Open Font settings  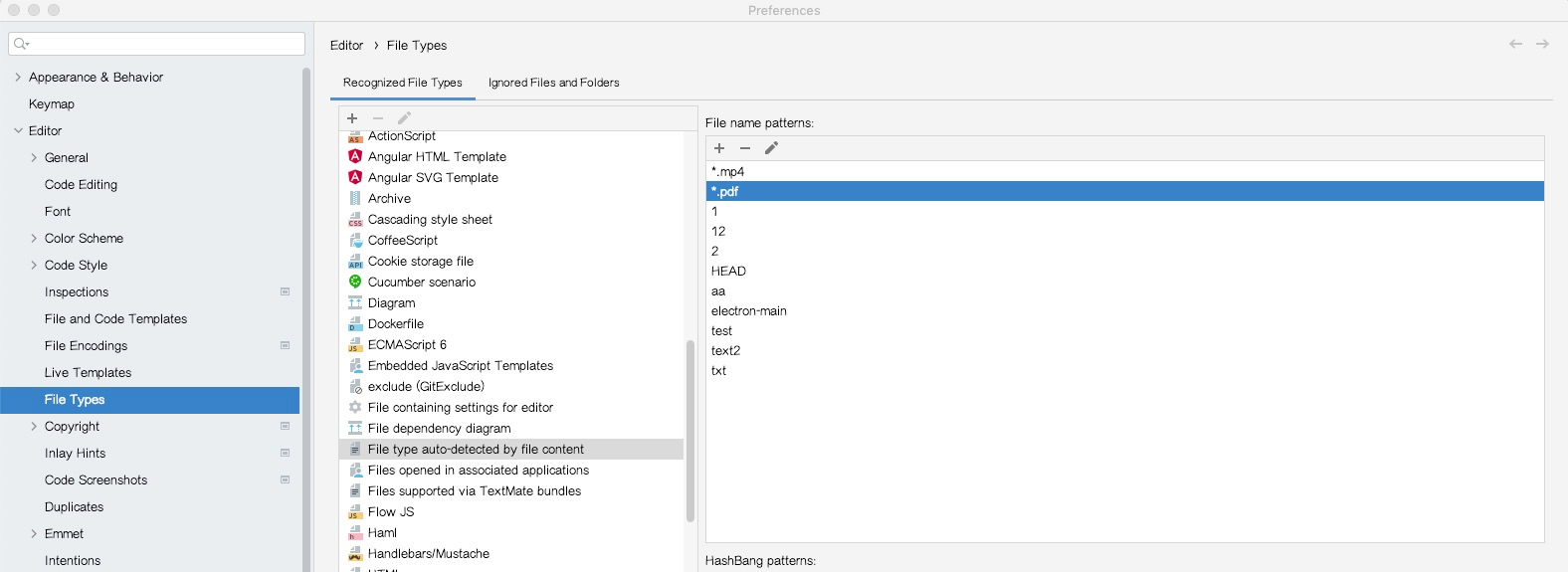coord(58,211)
